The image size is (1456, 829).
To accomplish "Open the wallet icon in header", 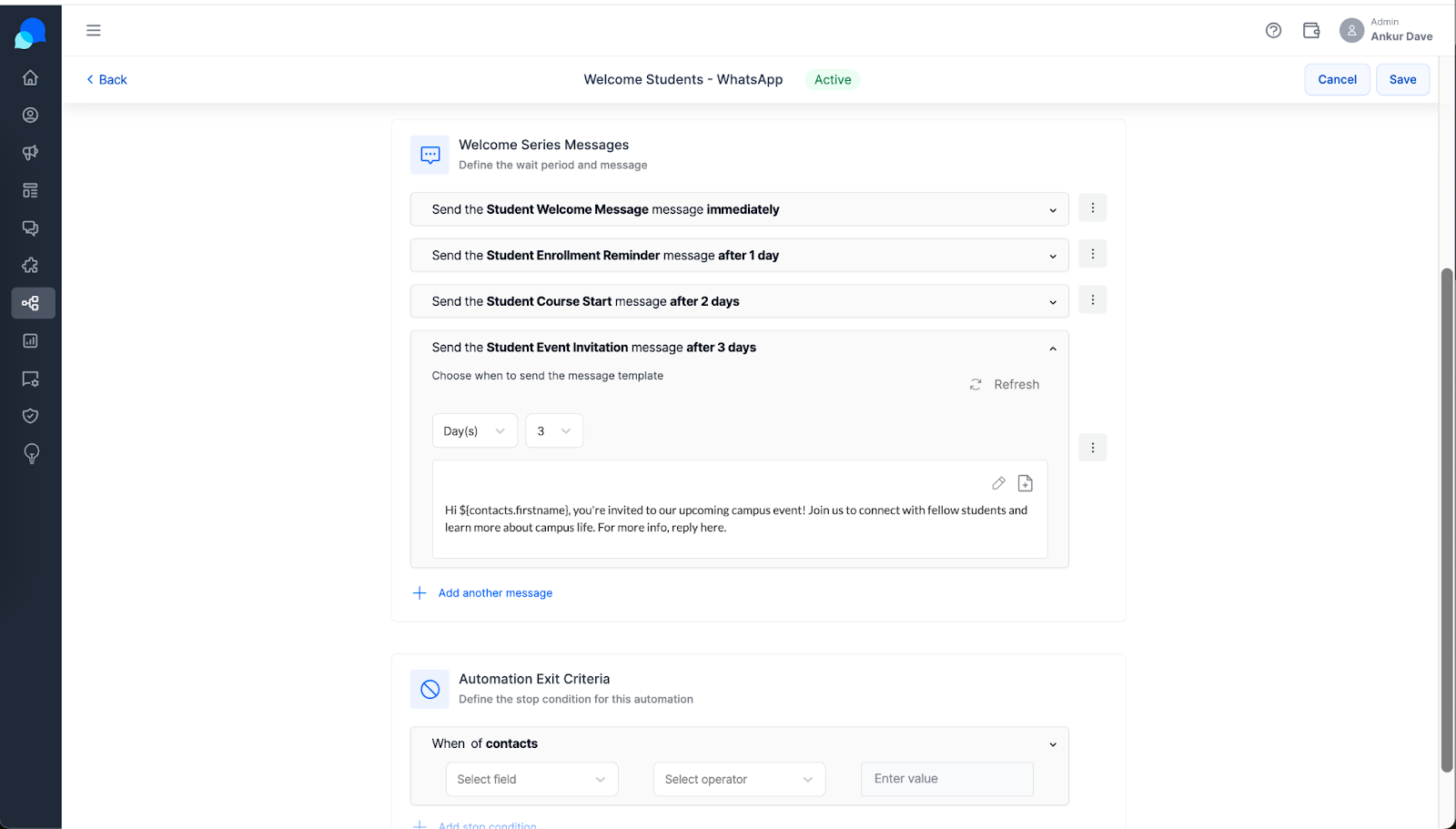I will (1311, 30).
